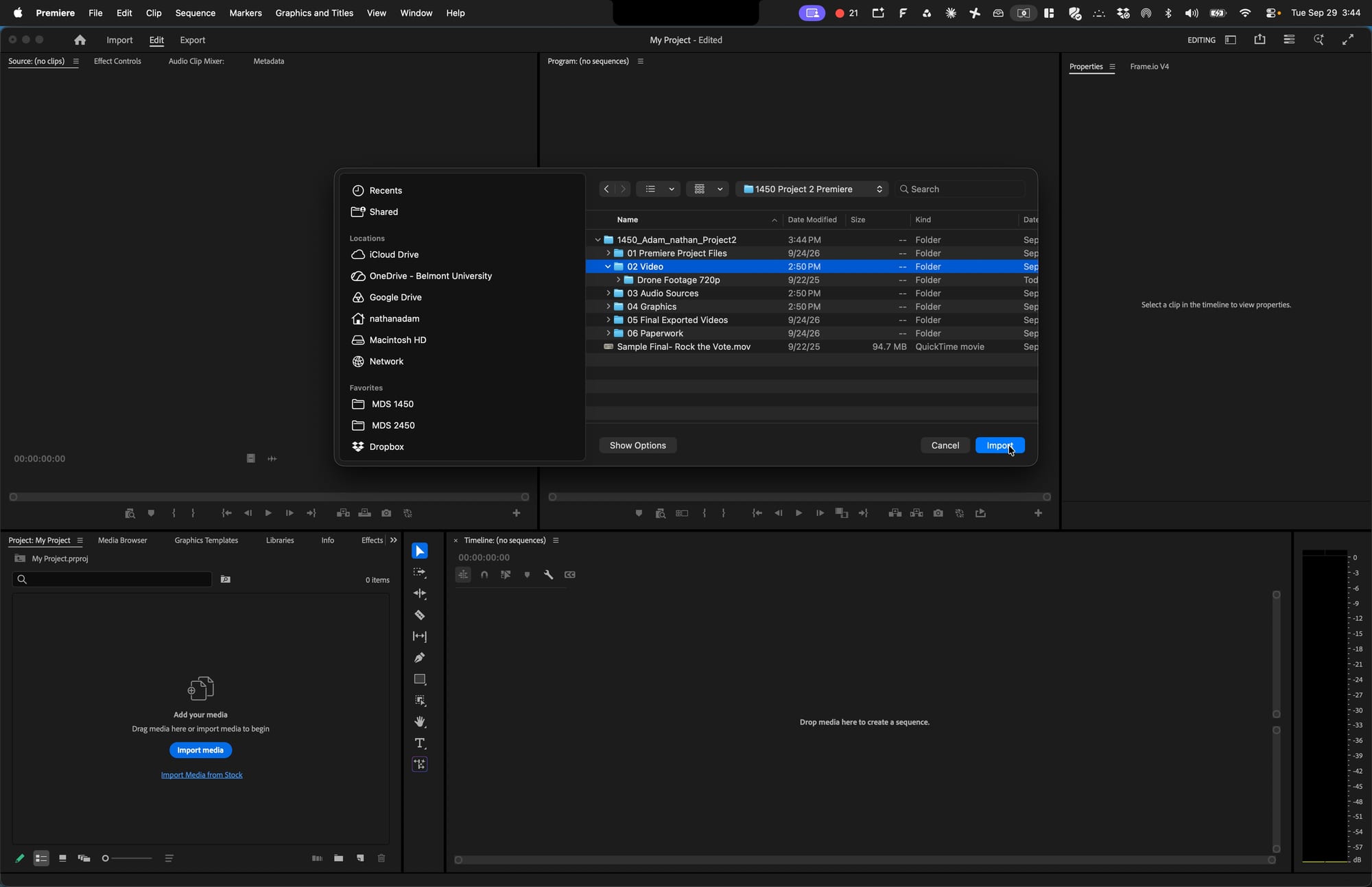The width and height of the screenshot is (1372, 887).
Task: Click the Project panel search field
Action: 112,580
